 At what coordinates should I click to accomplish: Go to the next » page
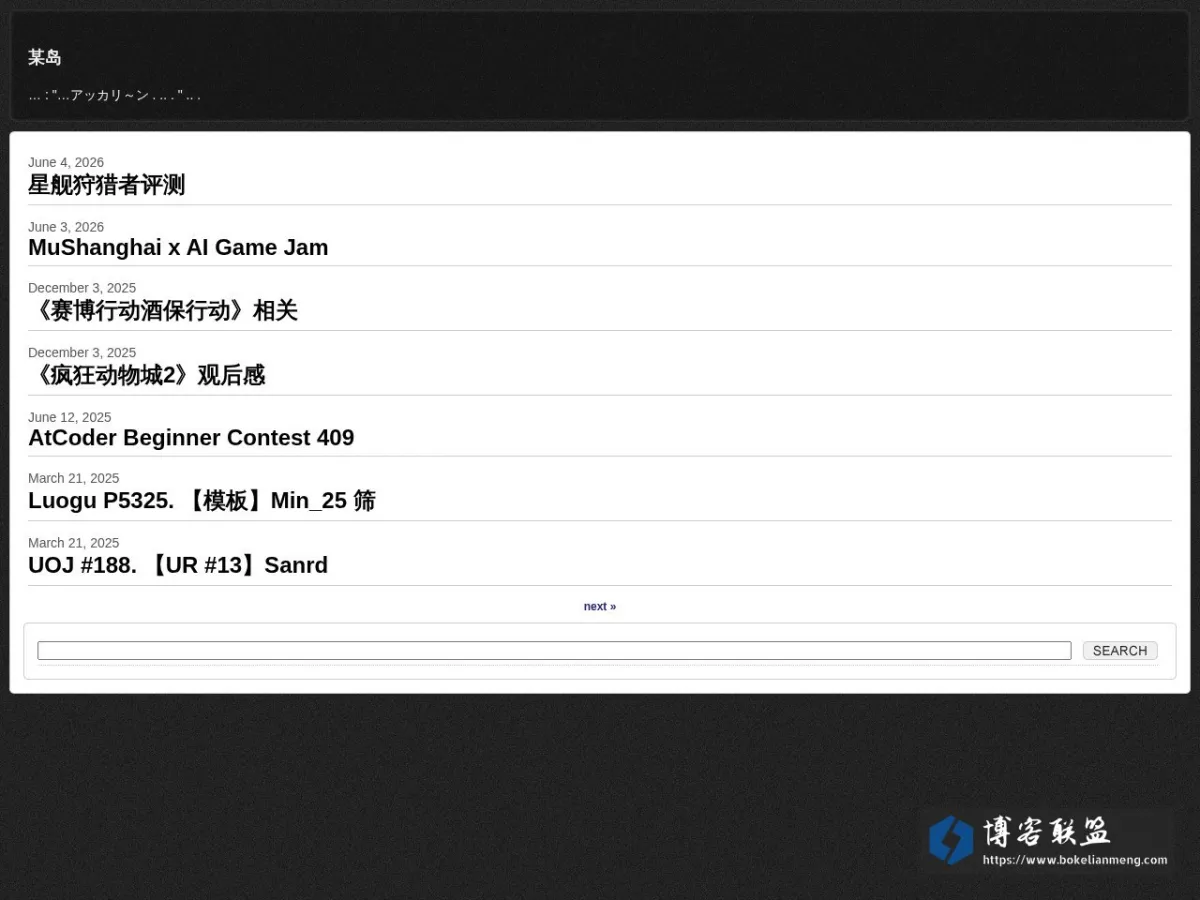tap(600, 607)
